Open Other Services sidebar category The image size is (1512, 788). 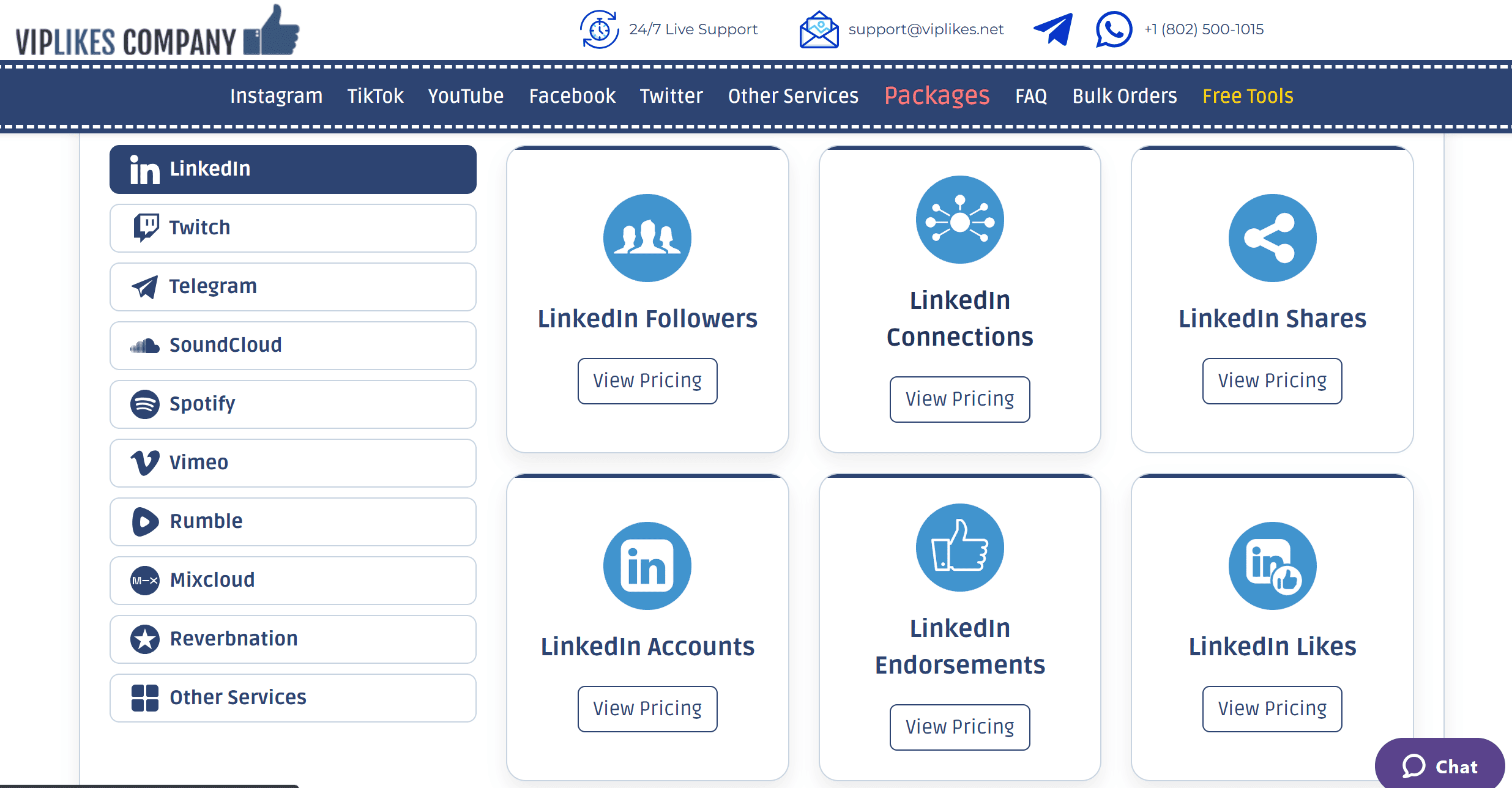click(292, 697)
